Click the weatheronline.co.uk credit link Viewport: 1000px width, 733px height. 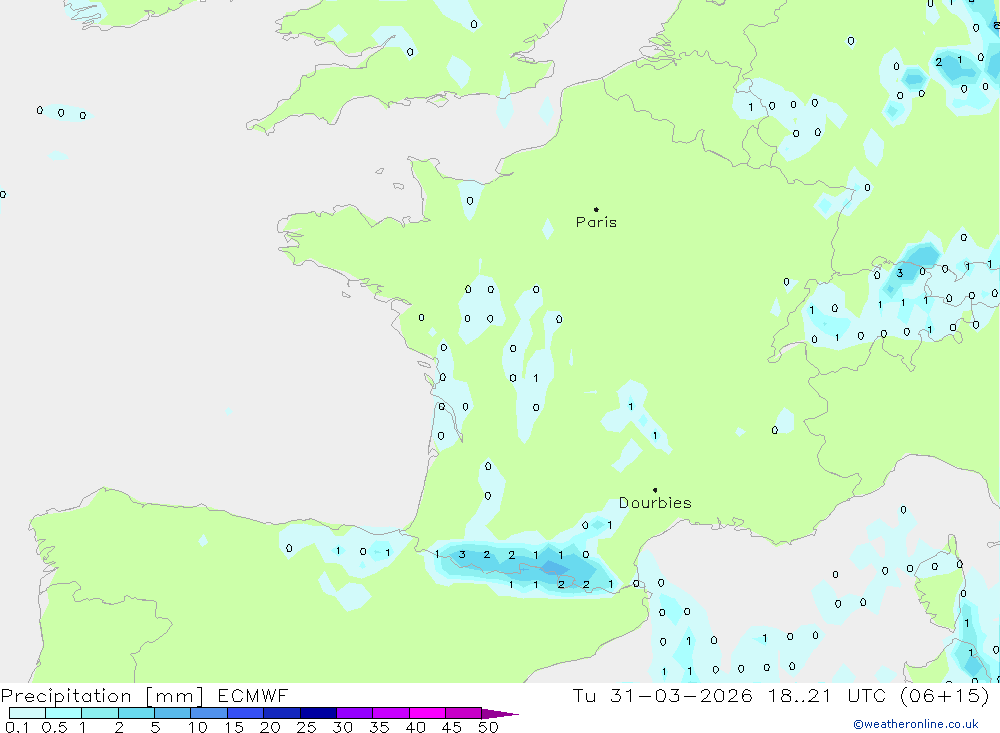pyautogui.click(x=916, y=724)
